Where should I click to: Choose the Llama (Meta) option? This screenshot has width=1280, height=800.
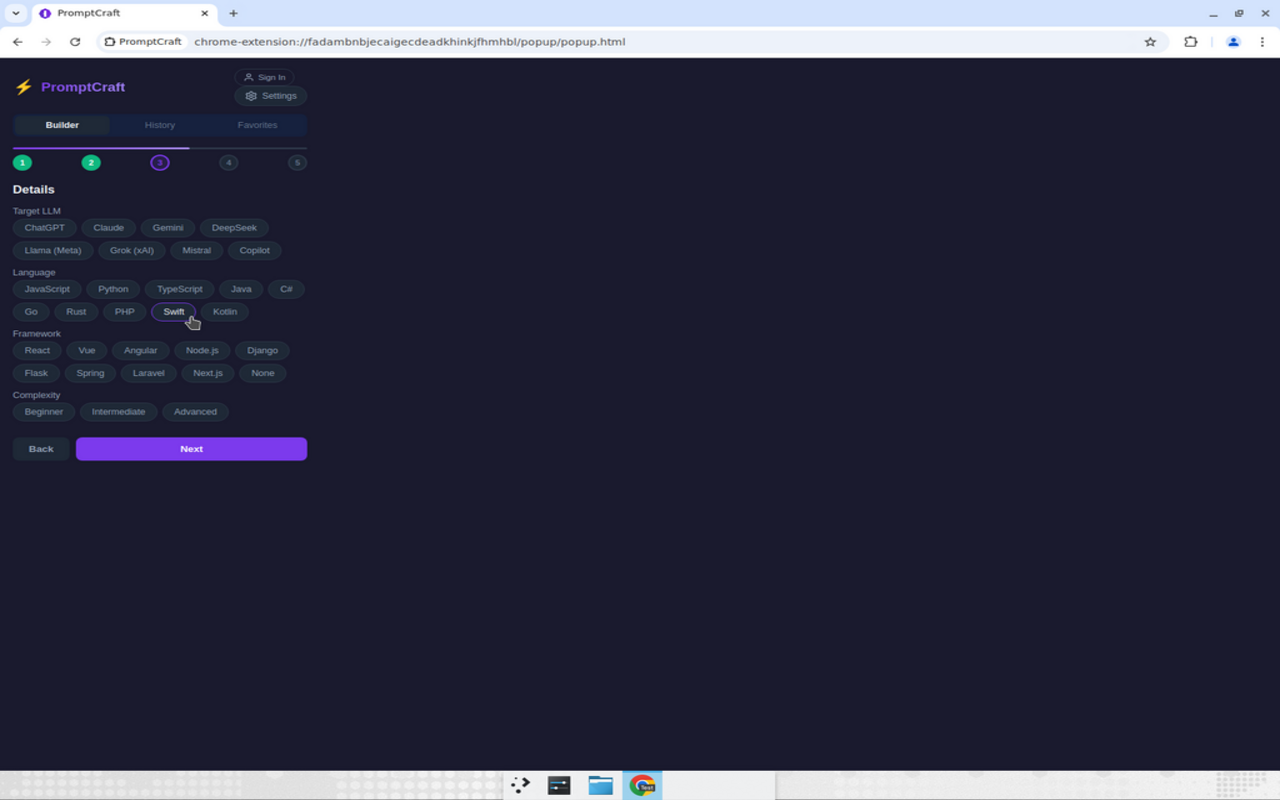click(x=53, y=250)
